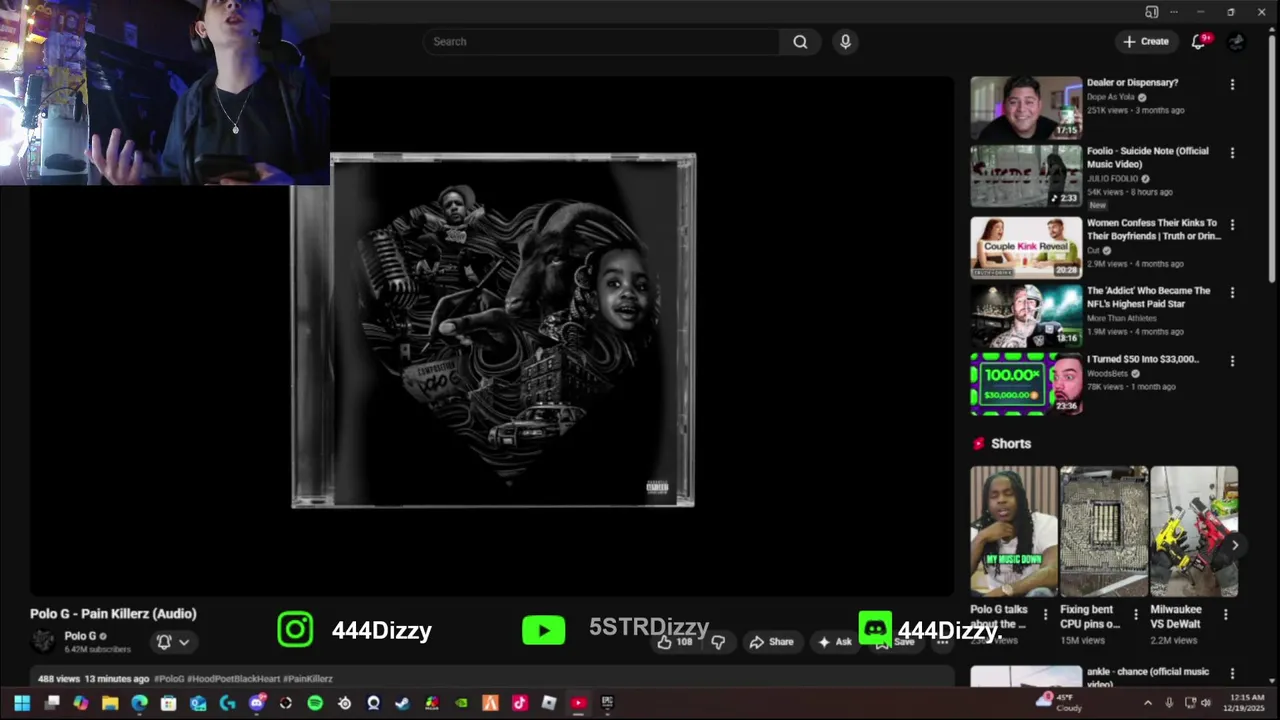Show next Shorts with right arrow
The width and height of the screenshot is (1280, 720).
(x=1235, y=545)
